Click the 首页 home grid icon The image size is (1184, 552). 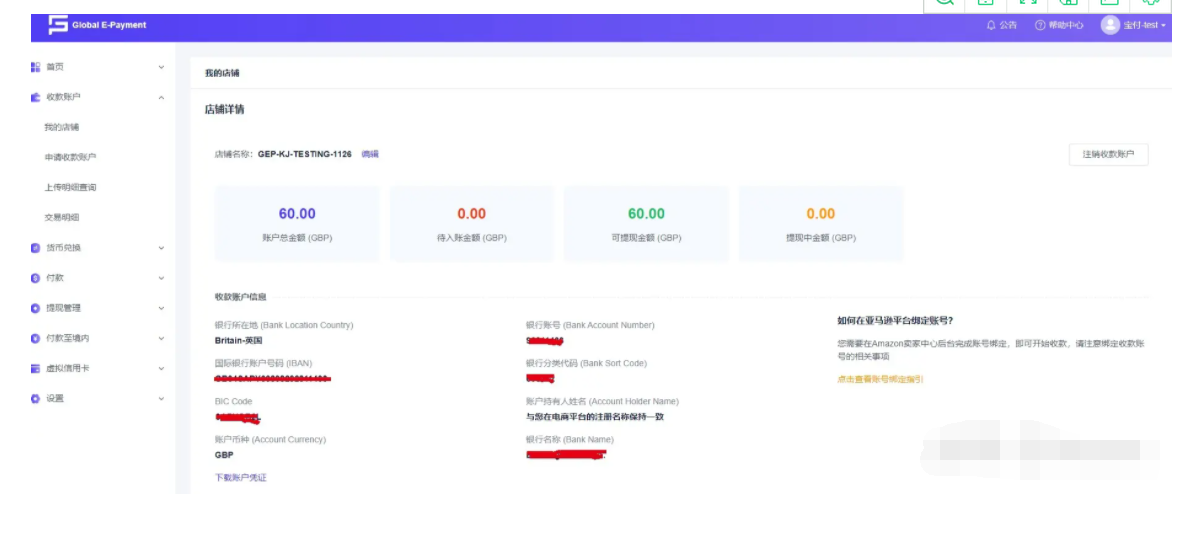[x=35, y=67]
